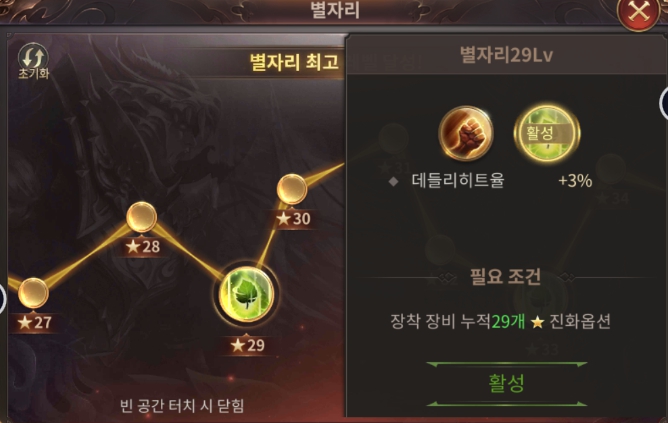This screenshot has height=423, width=668.
Task: Select the star 28 gold node
Action: click(142, 217)
